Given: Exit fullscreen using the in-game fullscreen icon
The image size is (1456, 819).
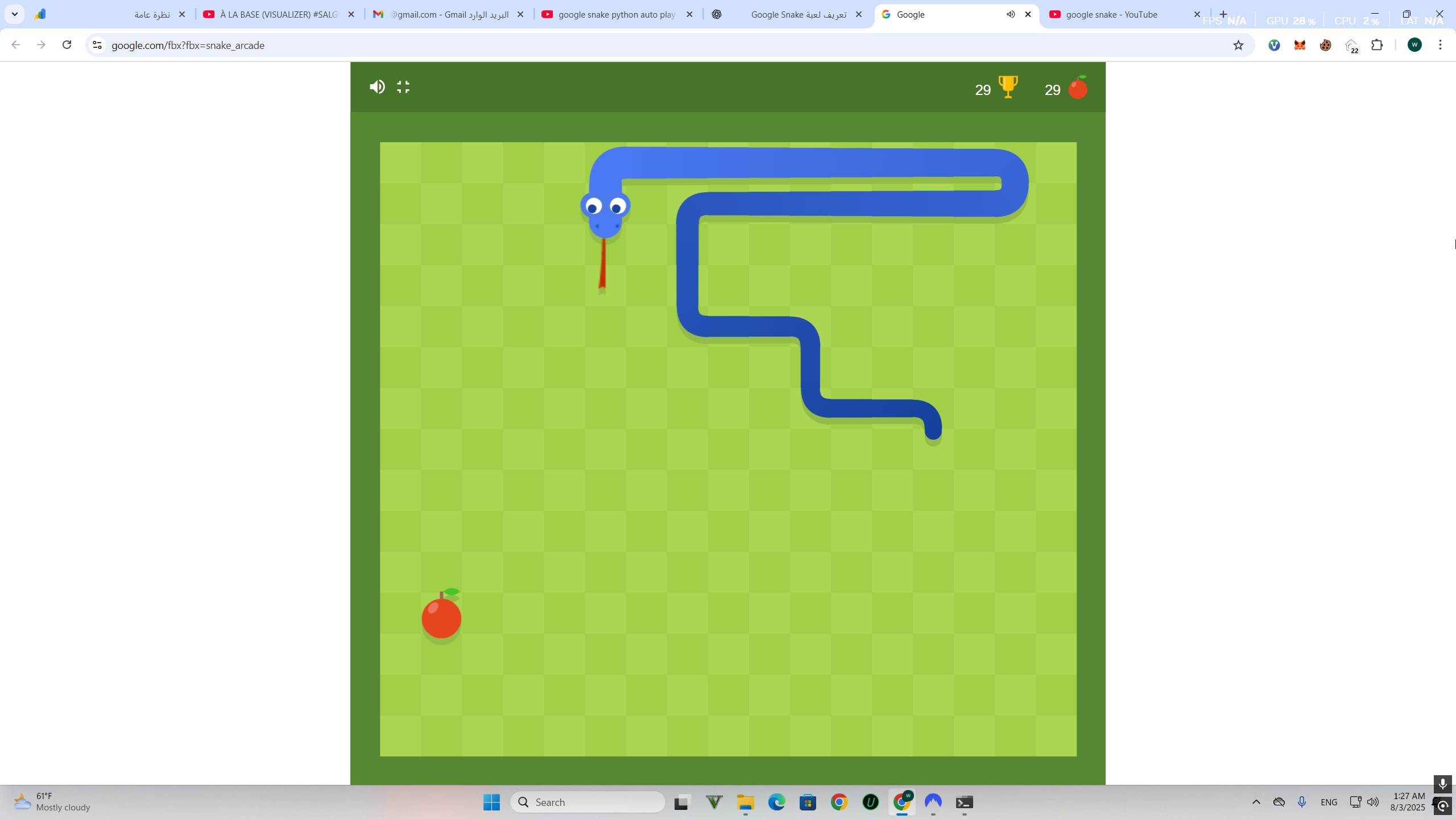Looking at the screenshot, I should click(x=403, y=86).
